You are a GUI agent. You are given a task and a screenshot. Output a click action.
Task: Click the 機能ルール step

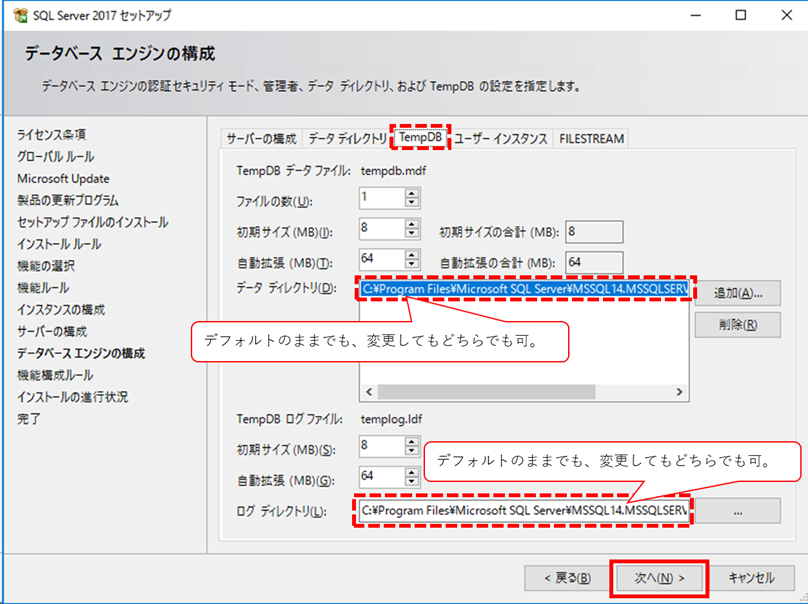43,288
